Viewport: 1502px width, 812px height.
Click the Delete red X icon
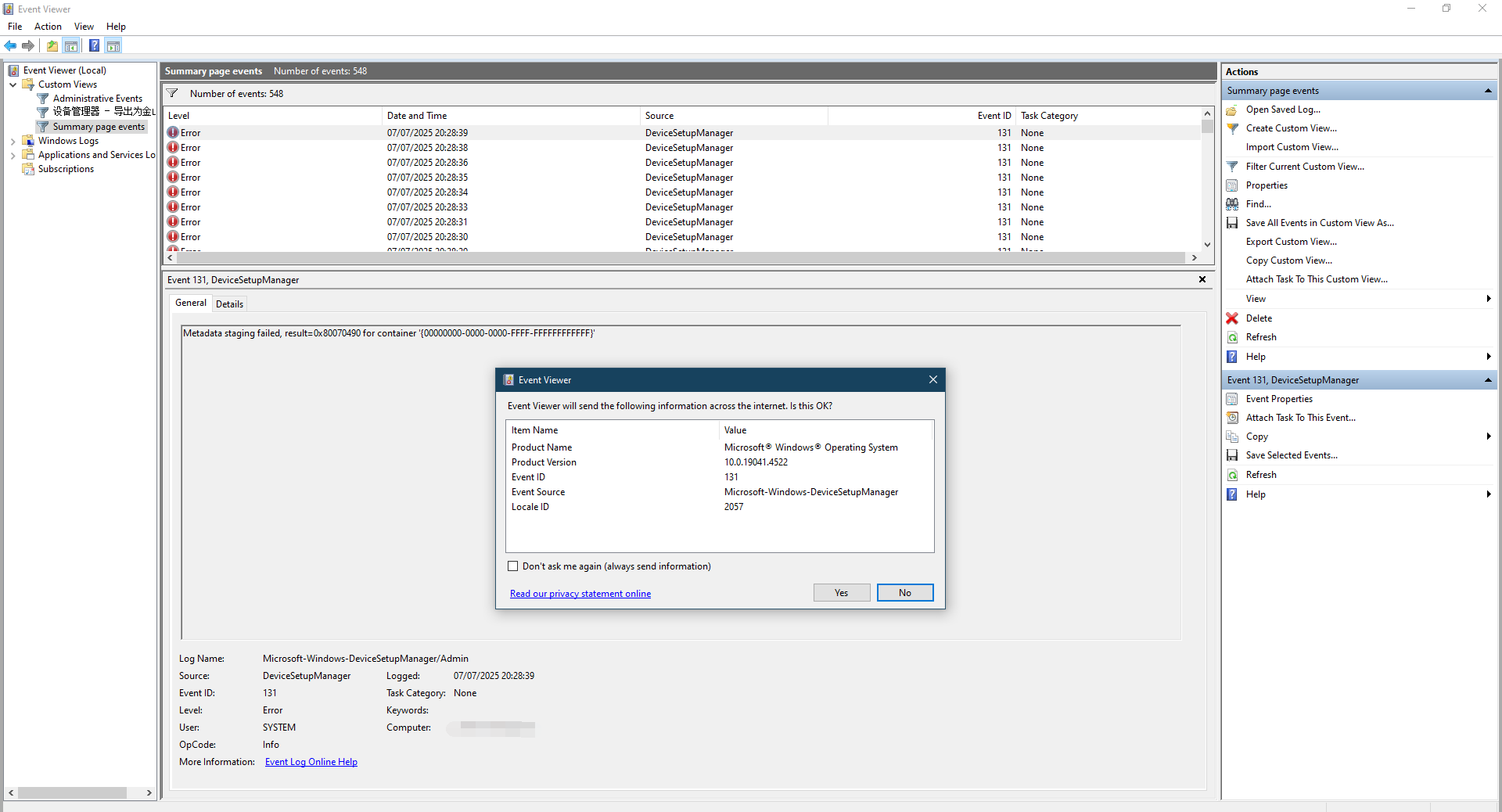click(x=1232, y=318)
